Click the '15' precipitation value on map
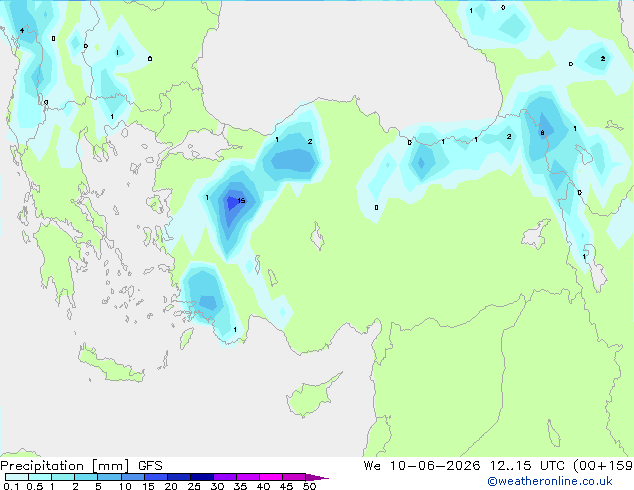The image size is (634, 490). click(x=241, y=201)
